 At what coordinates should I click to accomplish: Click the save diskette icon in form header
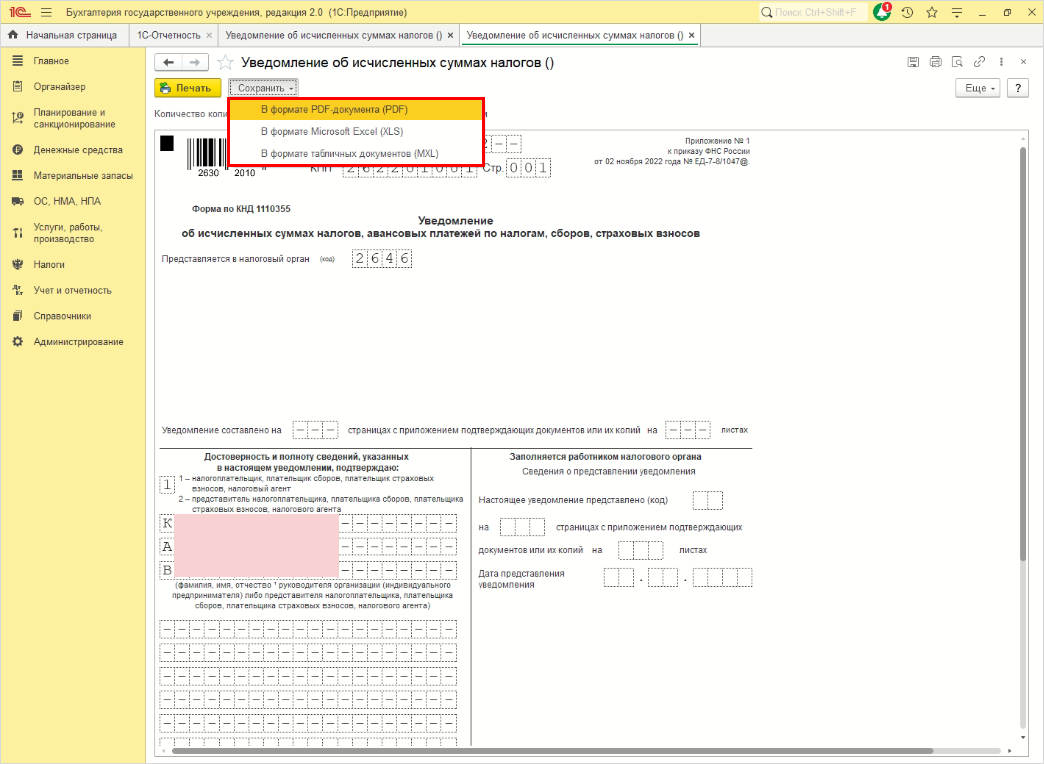[913, 62]
